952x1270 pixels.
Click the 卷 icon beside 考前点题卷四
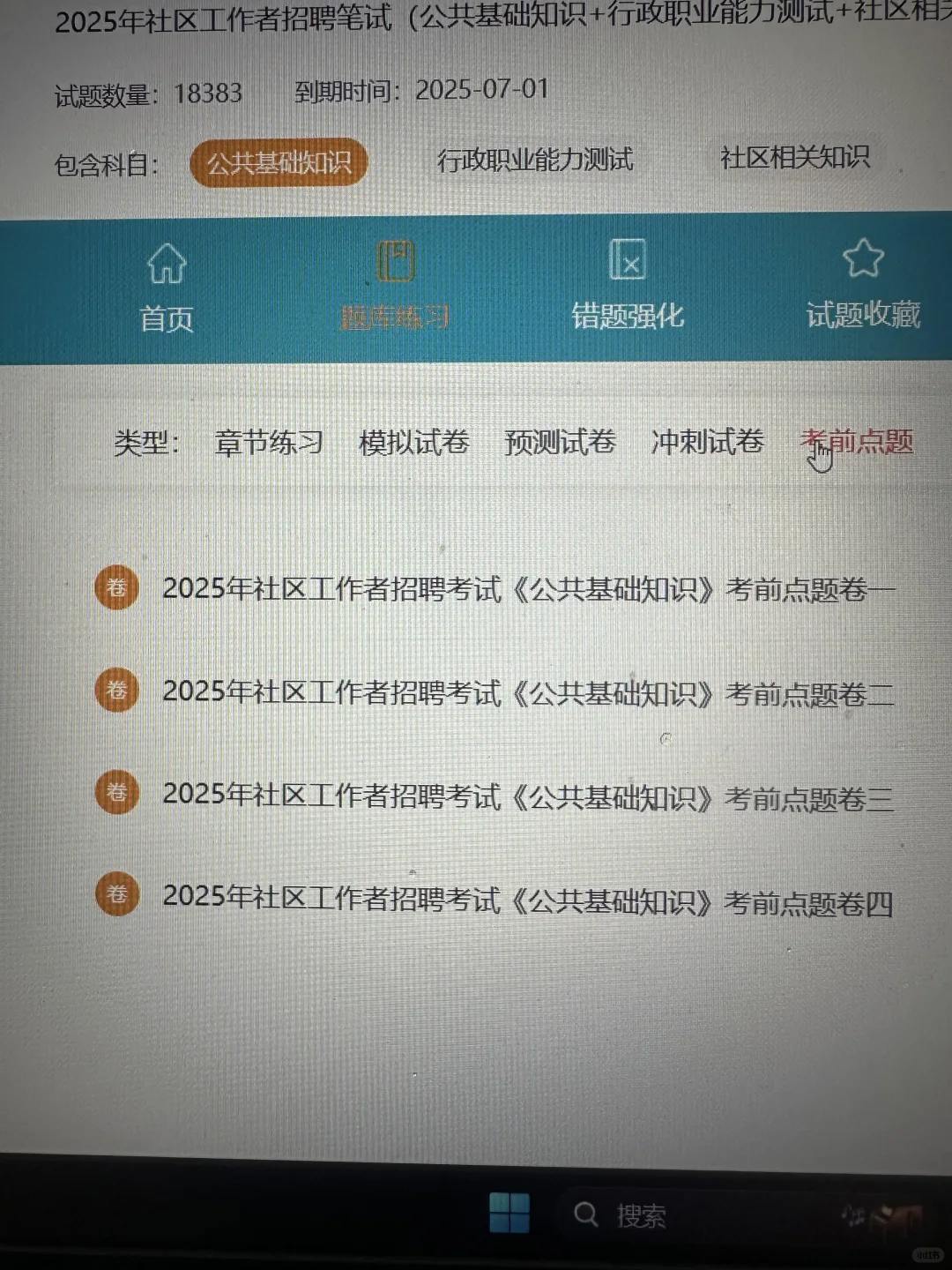(x=117, y=893)
